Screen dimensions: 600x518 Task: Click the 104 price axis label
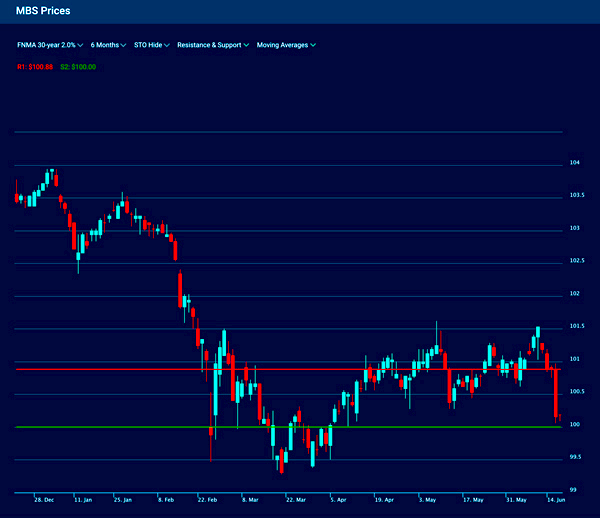575,162
